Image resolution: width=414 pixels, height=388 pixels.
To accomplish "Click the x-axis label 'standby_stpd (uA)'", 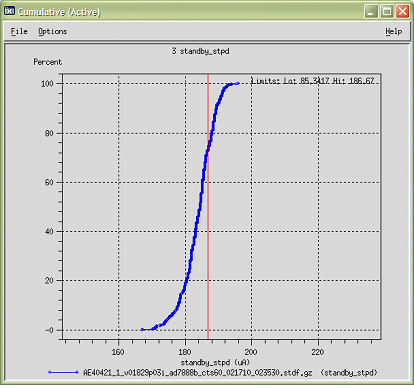I will [x=215, y=362].
